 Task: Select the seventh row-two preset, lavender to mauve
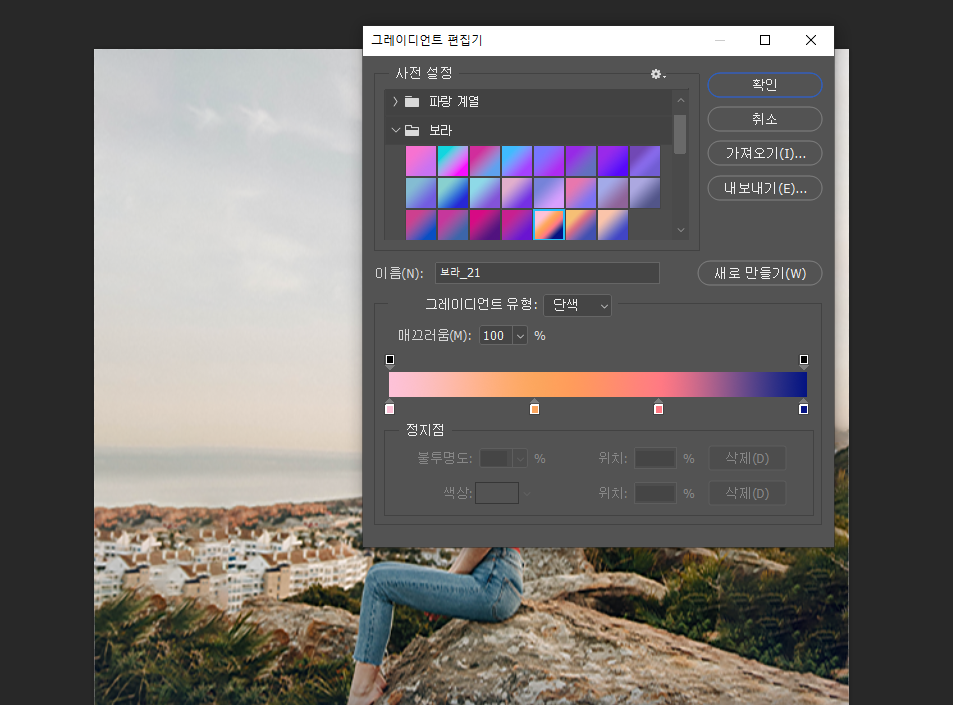[613, 193]
